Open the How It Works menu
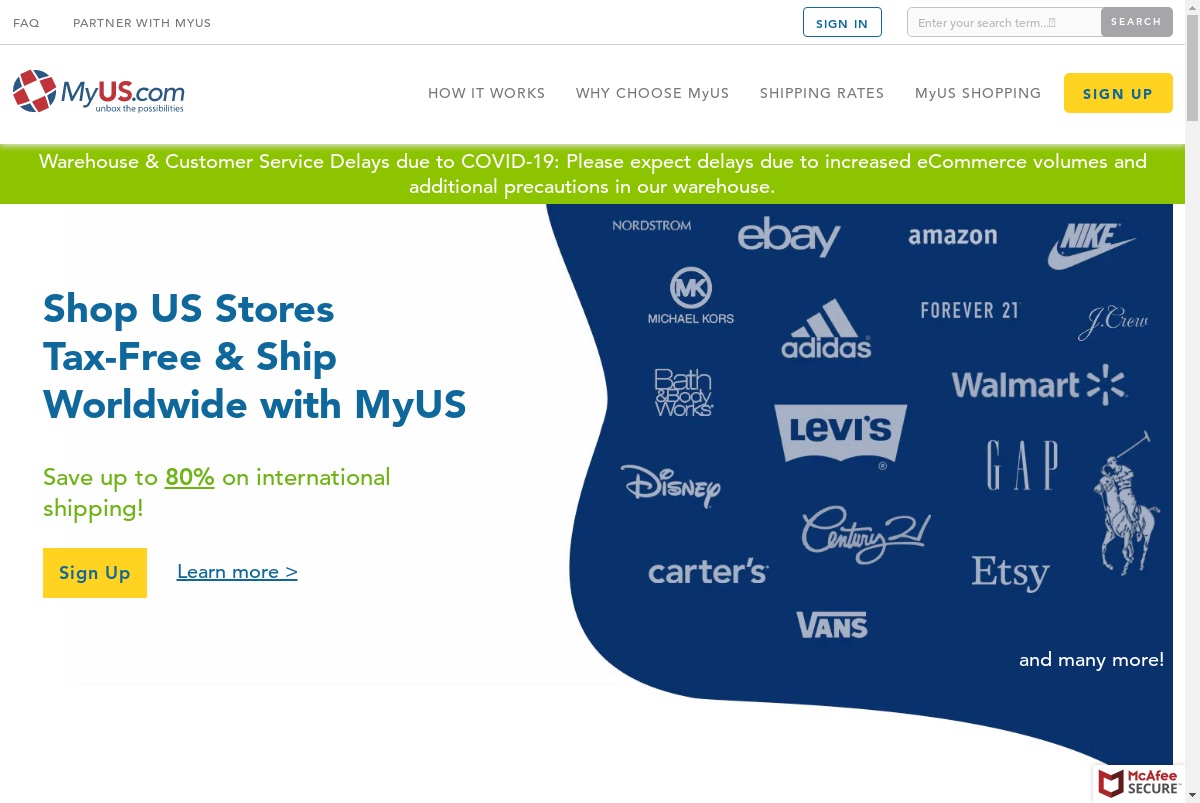1200x803 pixels. click(x=487, y=93)
